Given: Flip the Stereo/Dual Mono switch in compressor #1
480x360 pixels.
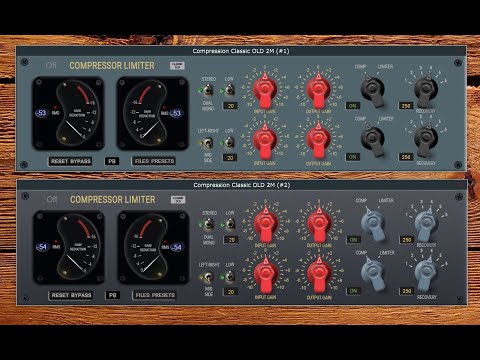Looking at the screenshot, I should [208, 90].
